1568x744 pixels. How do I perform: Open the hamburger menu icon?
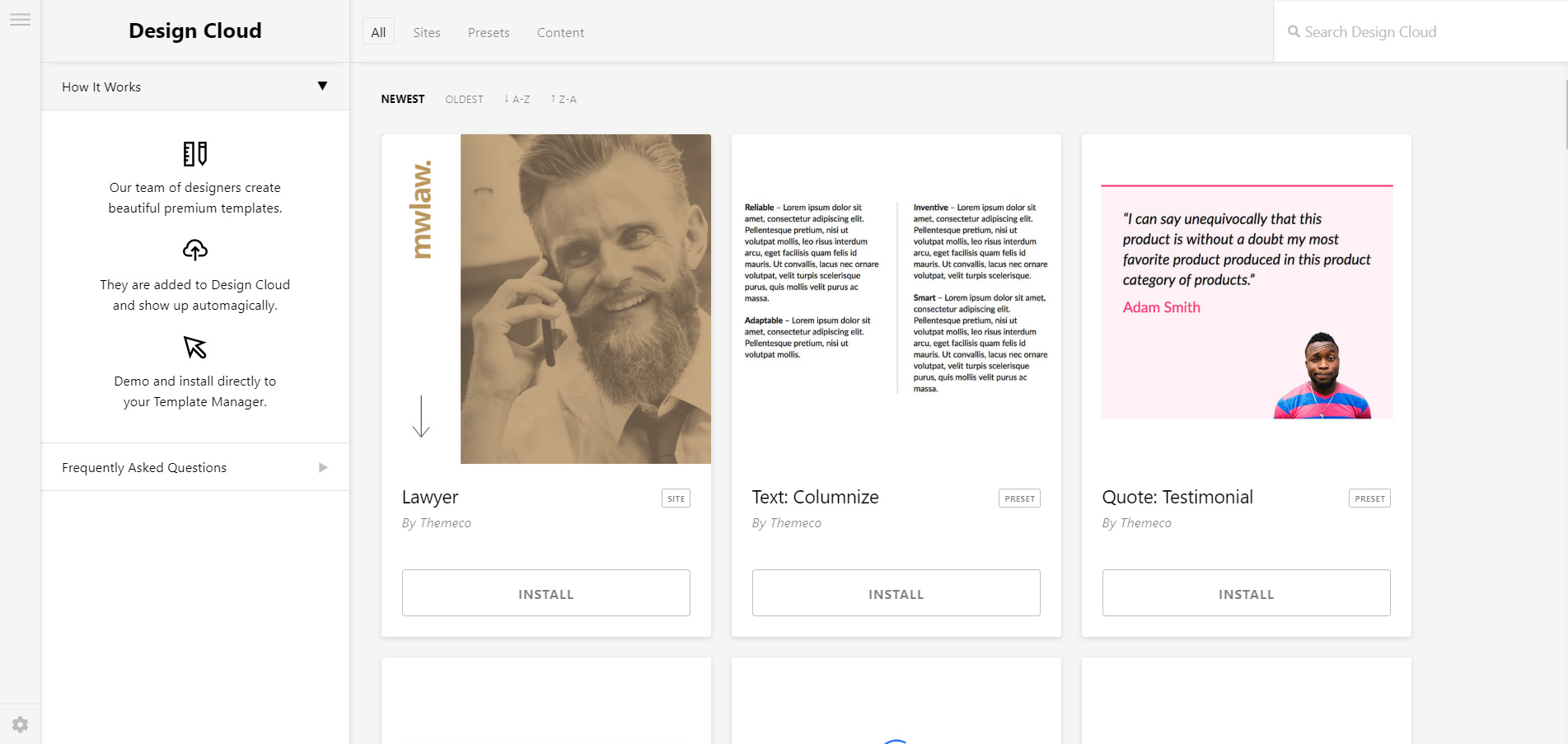(x=20, y=20)
